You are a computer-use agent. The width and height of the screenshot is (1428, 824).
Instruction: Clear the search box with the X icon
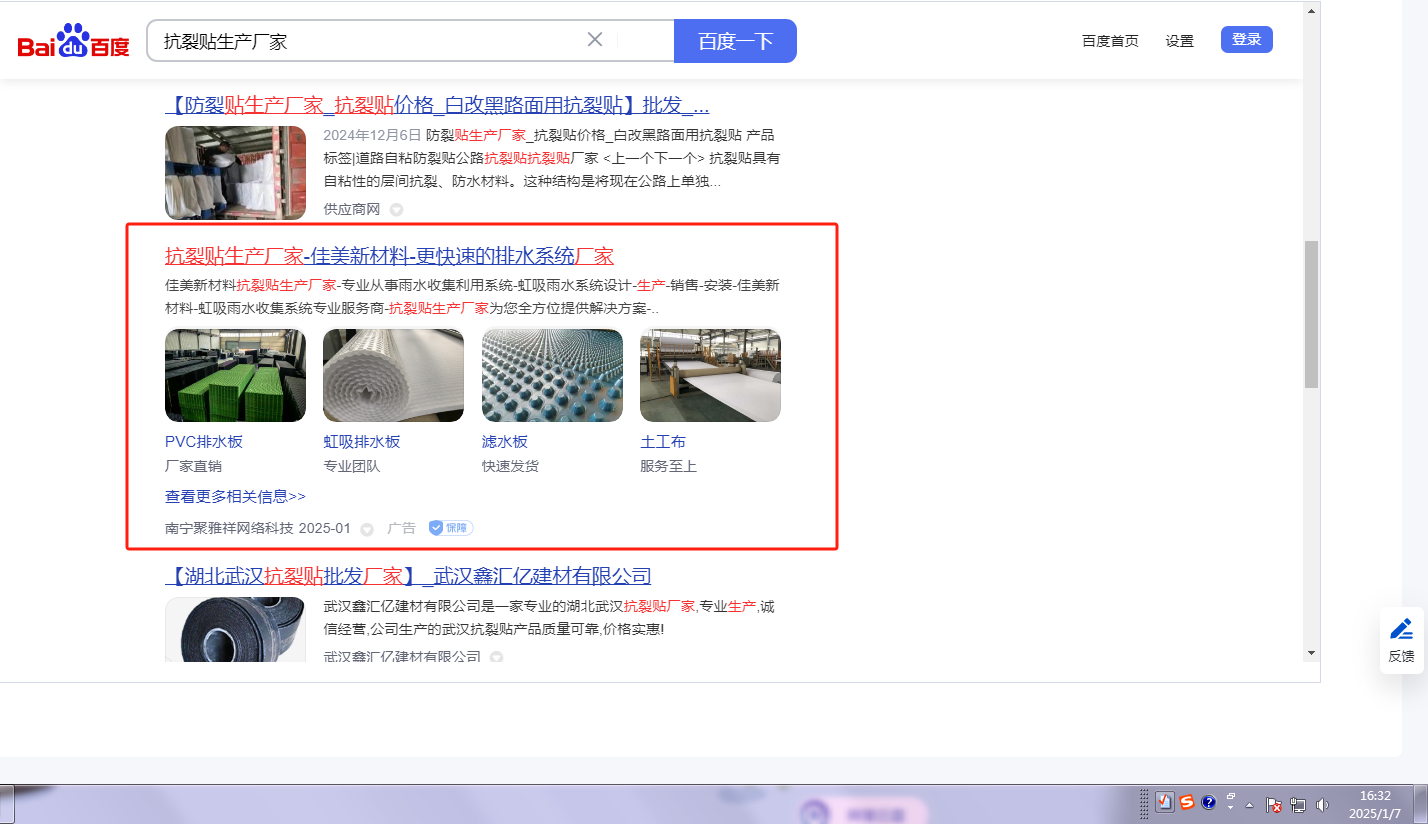(595, 40)
